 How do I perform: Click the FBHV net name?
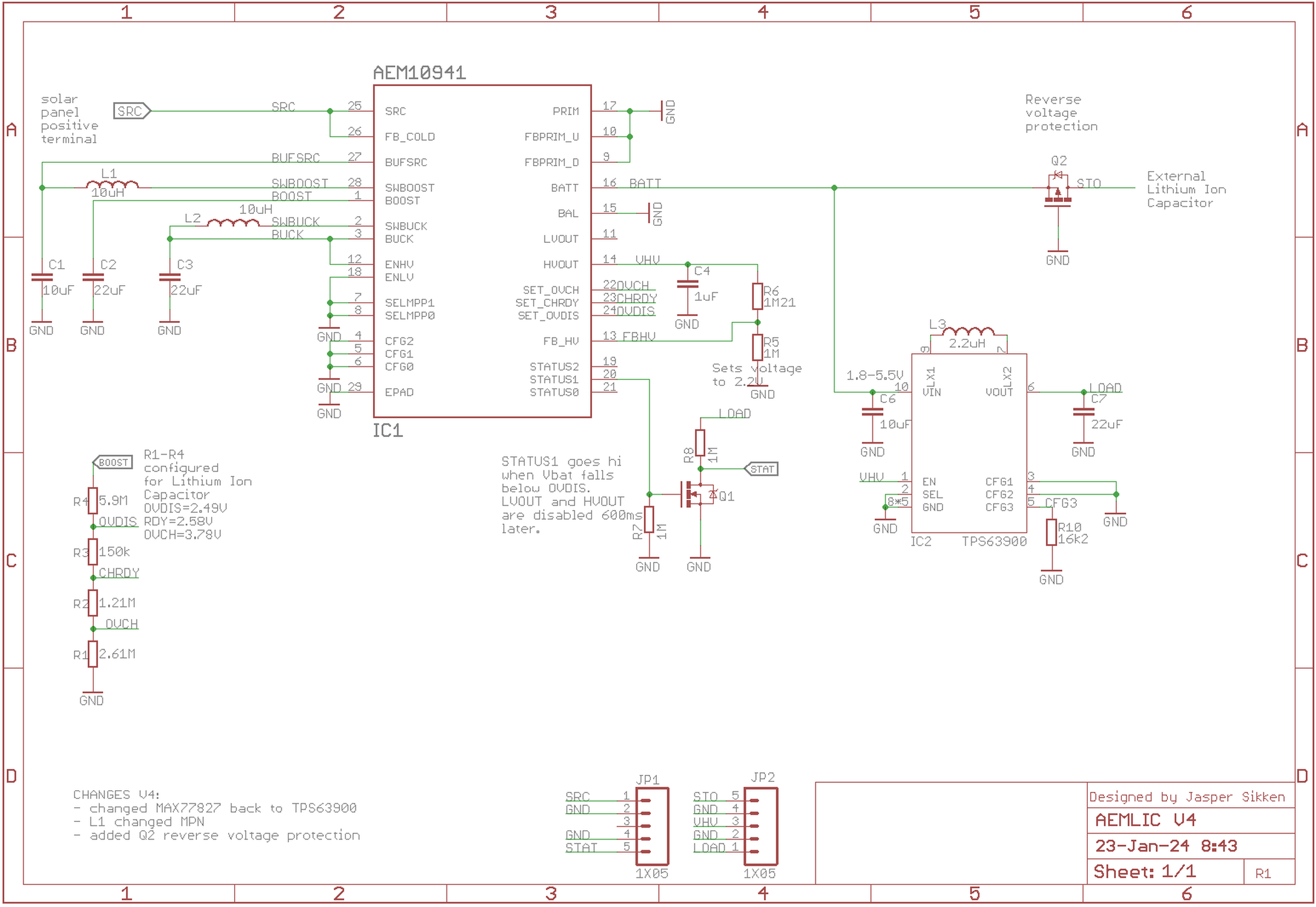(639, 337)
